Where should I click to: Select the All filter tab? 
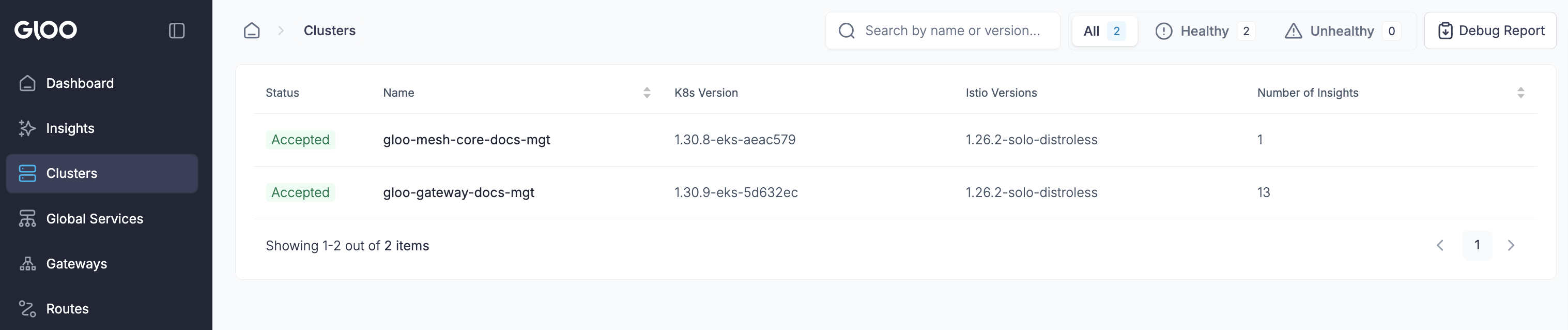click(x=1104, y=31)
